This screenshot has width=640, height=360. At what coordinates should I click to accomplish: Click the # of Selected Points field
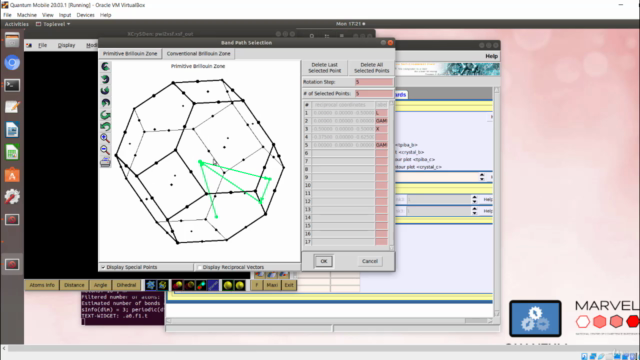click(373, 93)
